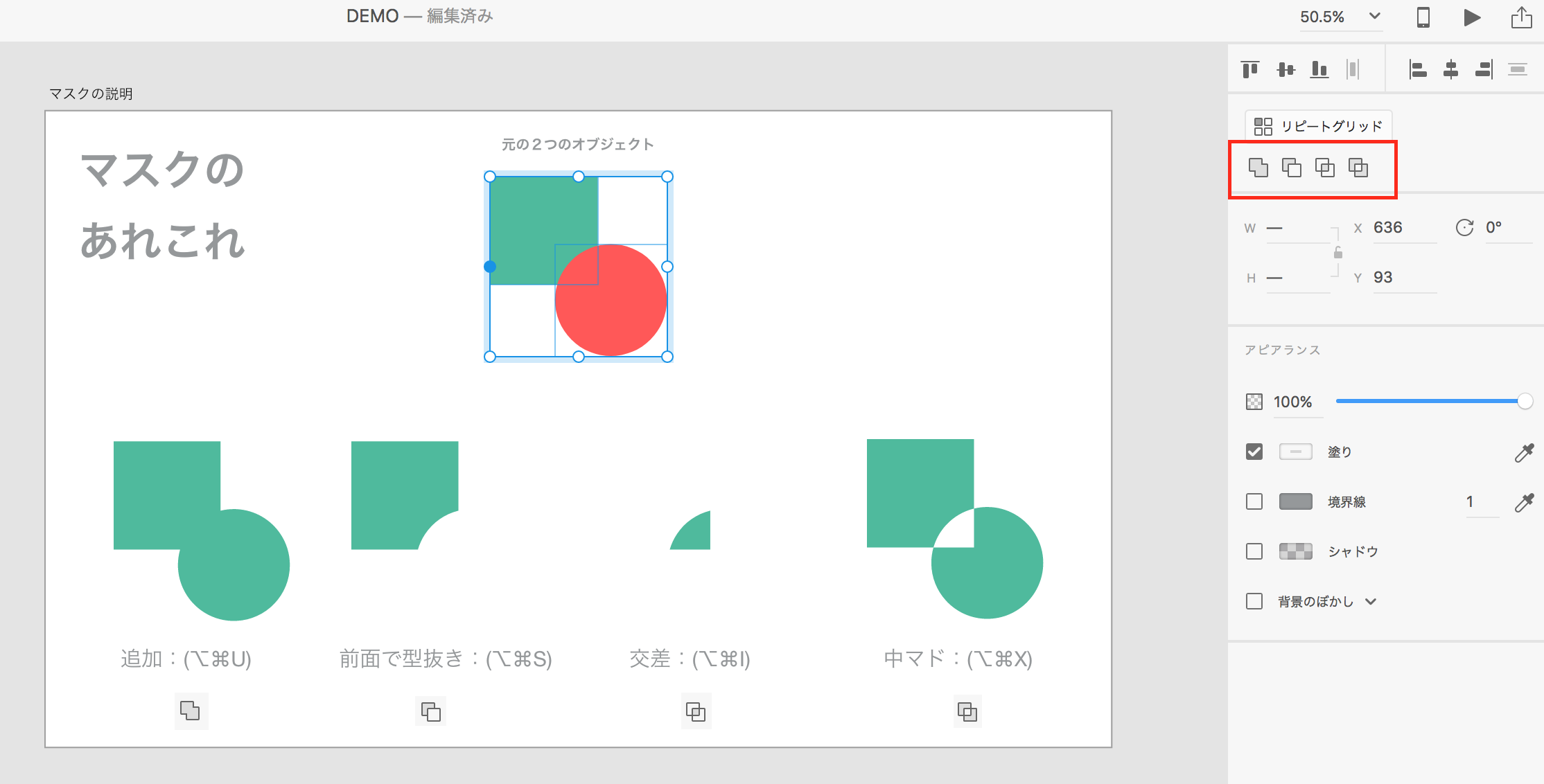Click the add icon under 追加 label
Image resolution: width=1544 pixels, height=784 pixels.
pyautogui.click(x=191, y=711)
